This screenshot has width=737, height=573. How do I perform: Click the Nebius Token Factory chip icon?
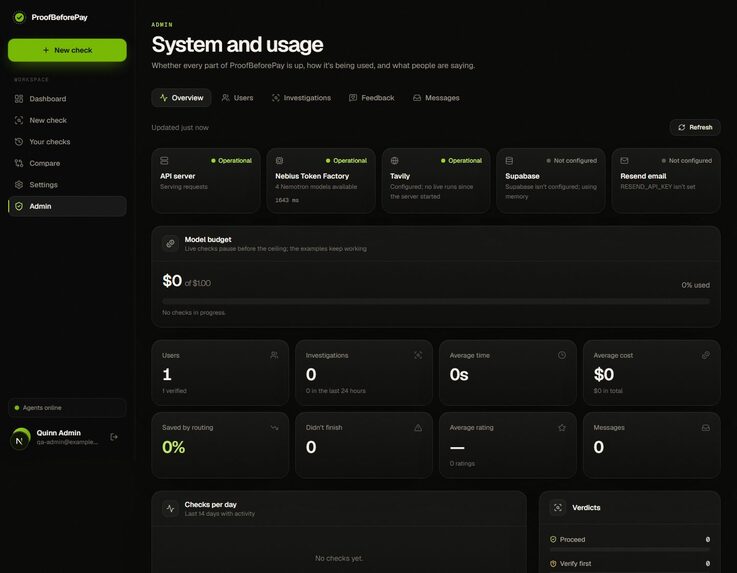click(279, 161)
